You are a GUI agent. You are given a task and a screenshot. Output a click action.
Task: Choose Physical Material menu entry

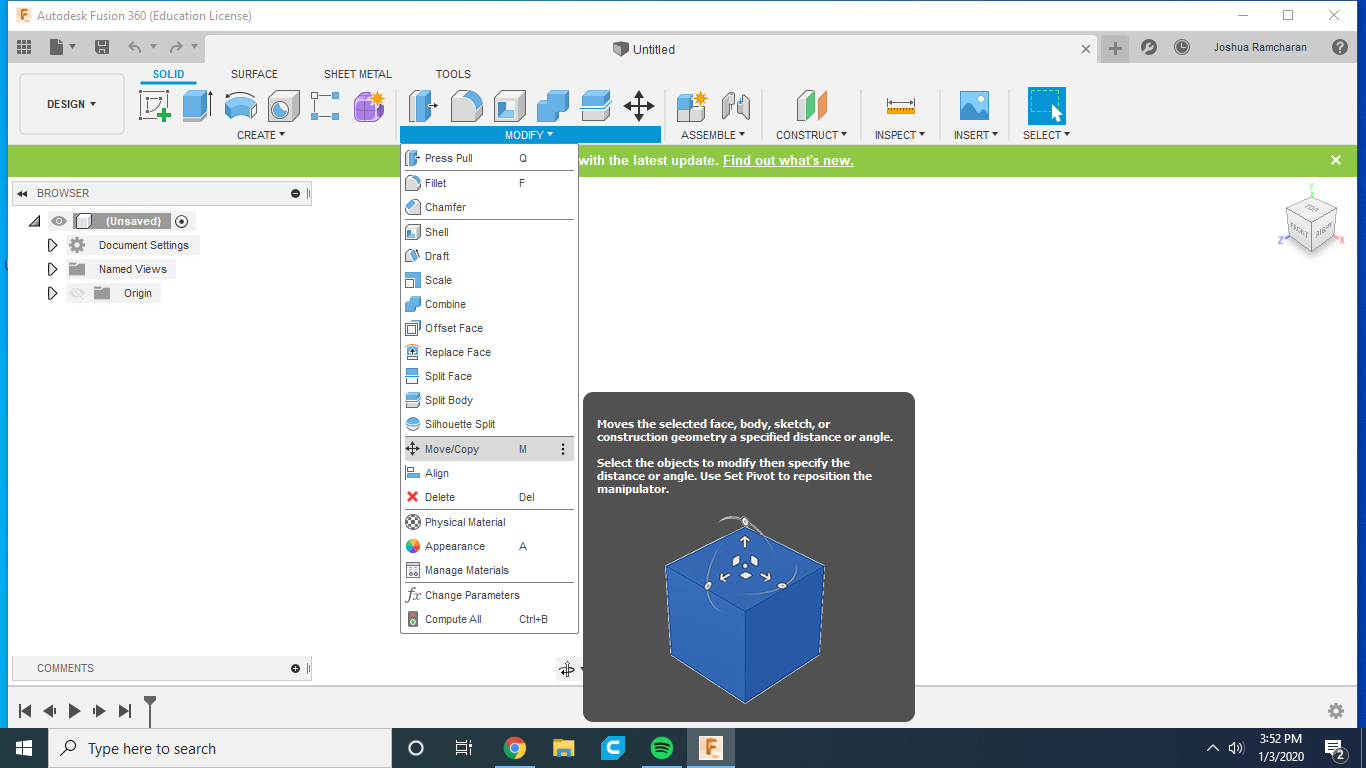click(489, 522)
